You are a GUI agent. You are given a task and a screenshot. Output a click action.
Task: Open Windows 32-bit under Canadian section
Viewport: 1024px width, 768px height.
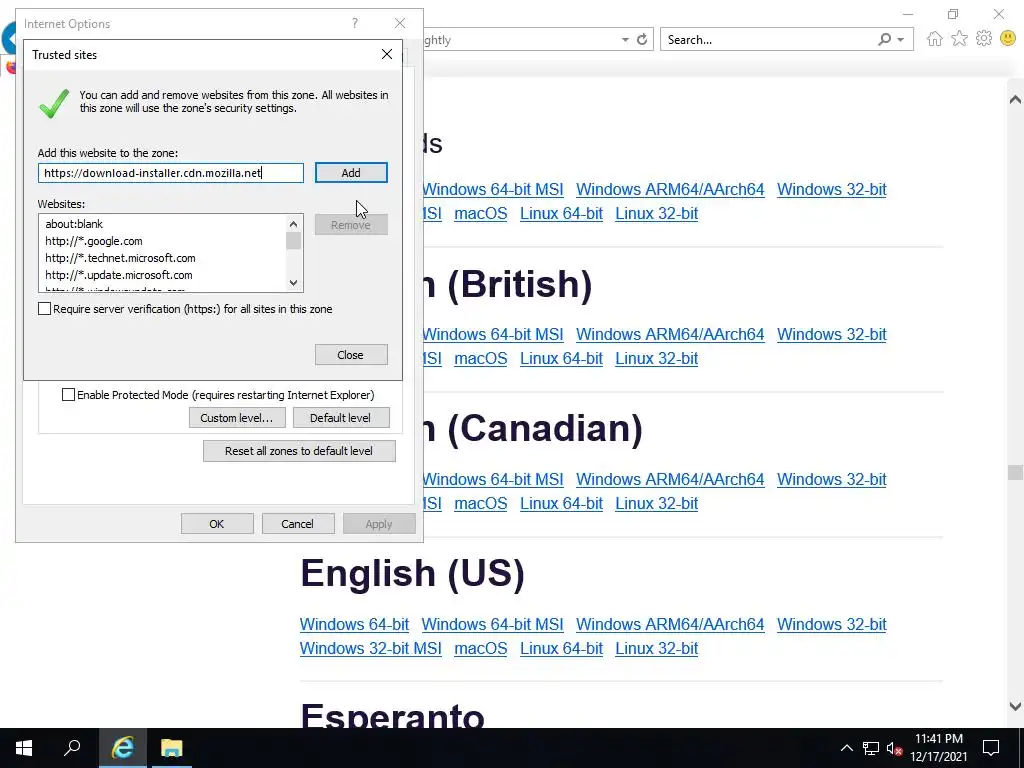(x=831, y=479)
